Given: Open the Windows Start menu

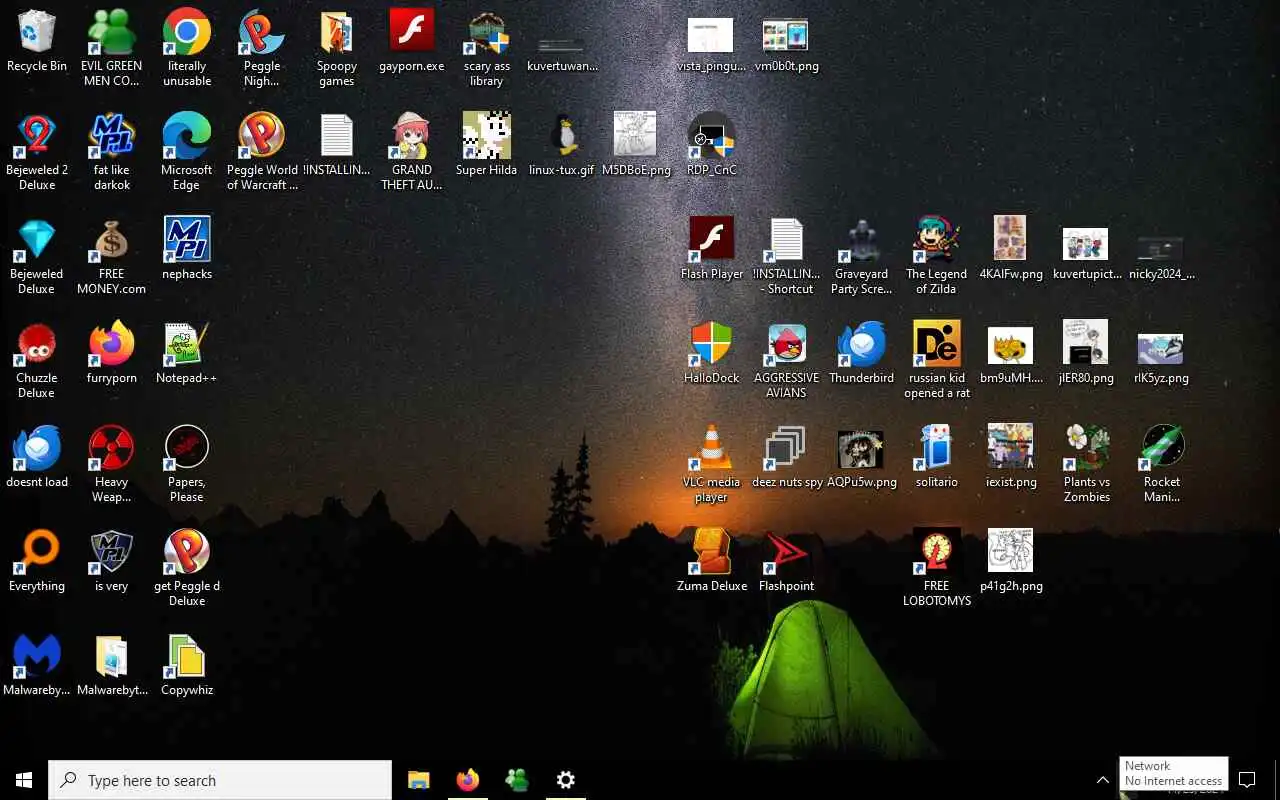Looking at the screenshot, I should pos(24,780).
